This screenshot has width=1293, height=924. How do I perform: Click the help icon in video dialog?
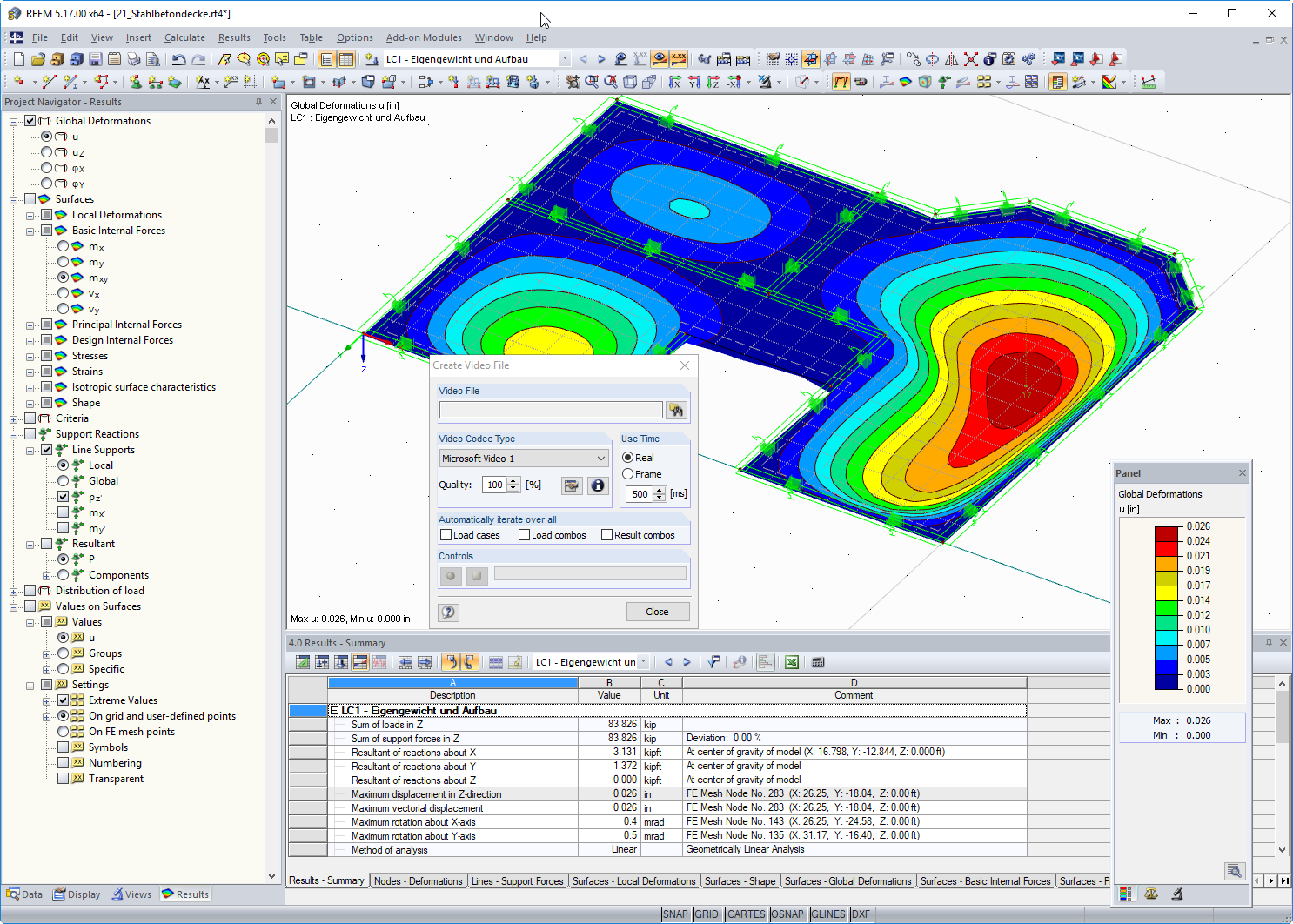tap(448, 612)
